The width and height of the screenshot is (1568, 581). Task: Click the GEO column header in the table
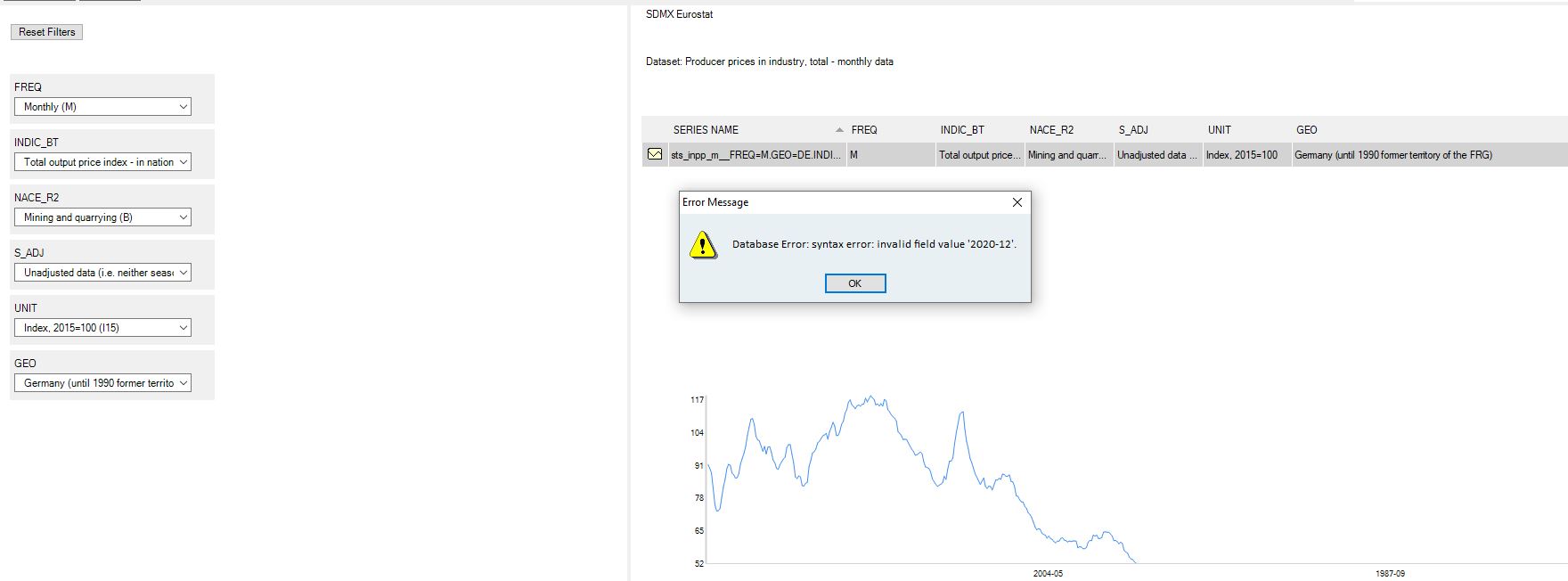[x=1306, y=130]
